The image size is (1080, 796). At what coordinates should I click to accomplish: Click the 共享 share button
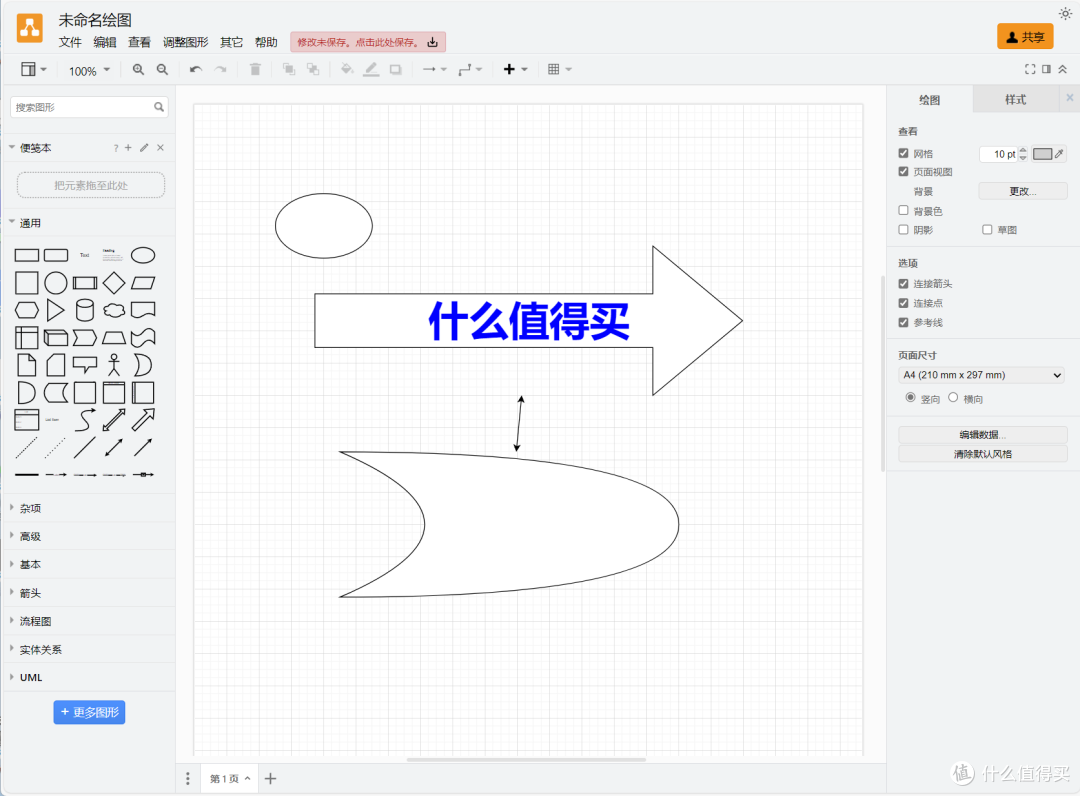tap(1025, 37)
